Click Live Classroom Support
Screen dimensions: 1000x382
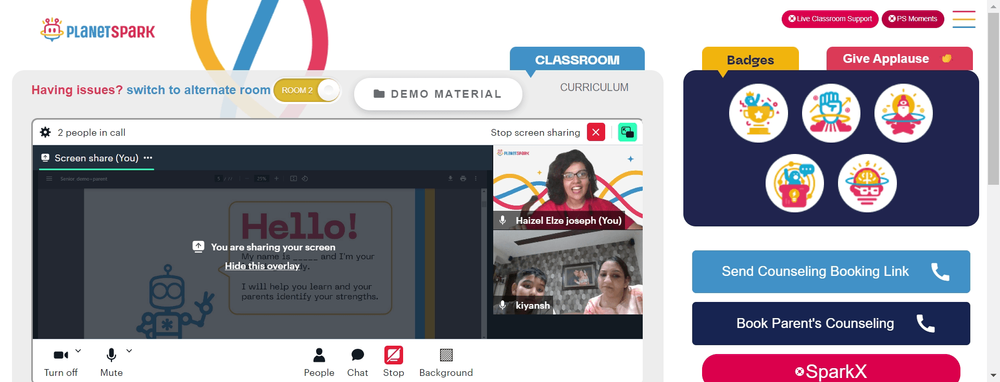[830, 19]
